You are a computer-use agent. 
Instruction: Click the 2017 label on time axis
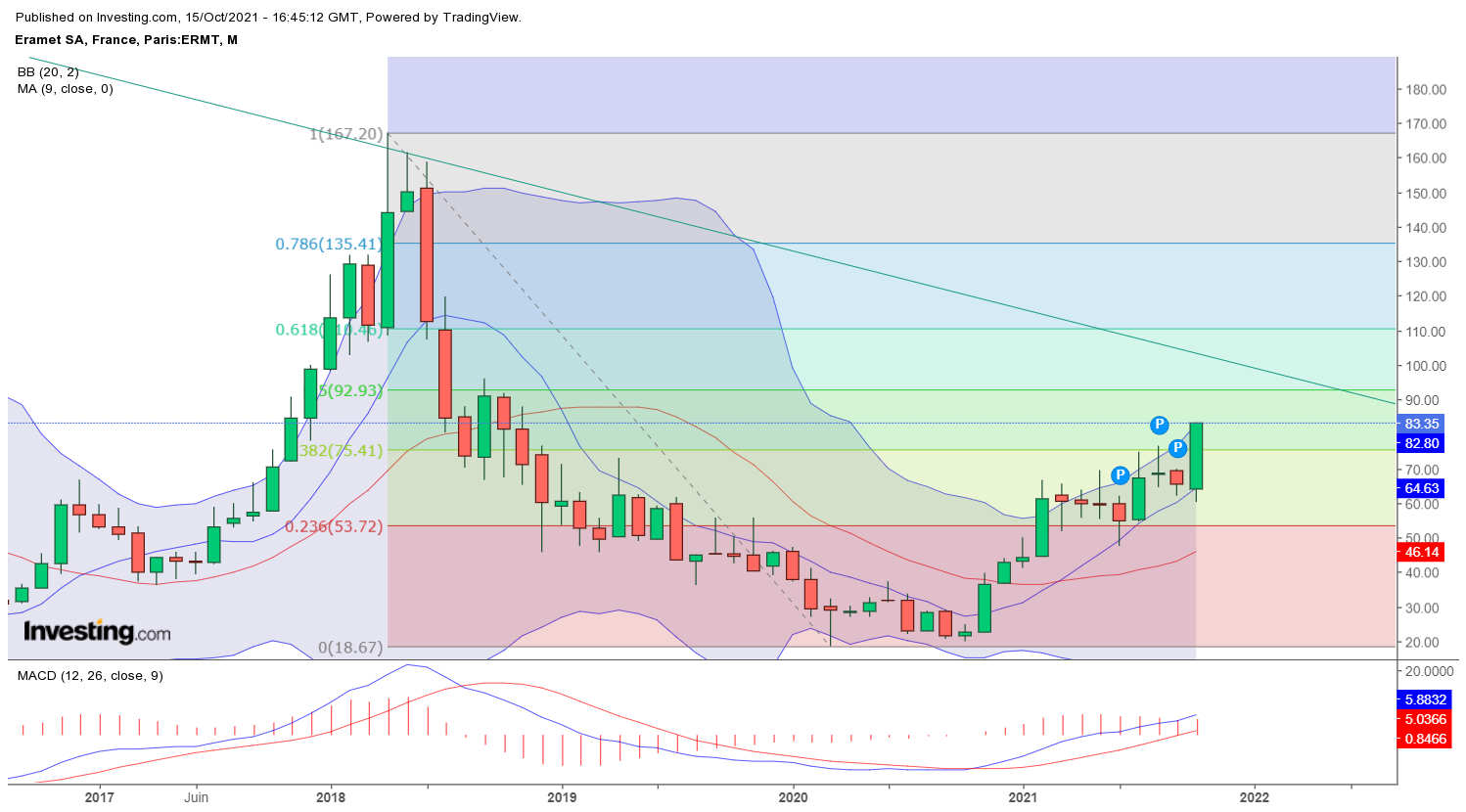click(x=100, y=796)
